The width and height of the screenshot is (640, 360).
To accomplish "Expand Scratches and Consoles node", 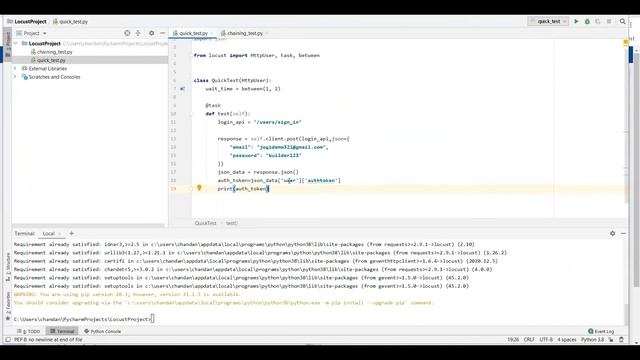I will click(x=16, y=77).
